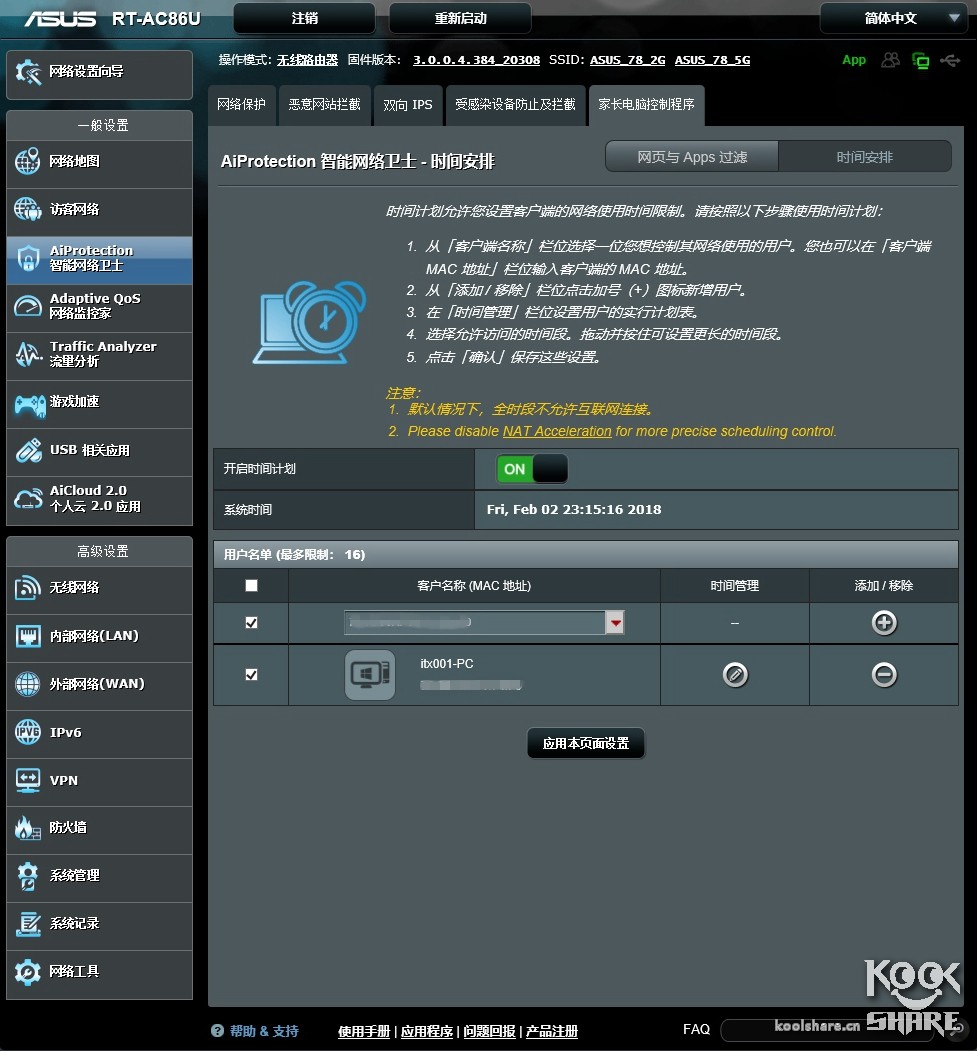This screenshot has height=1051, width=977.
Task: Open the 问题回报 feedback link
Action: coord(490,1032)
